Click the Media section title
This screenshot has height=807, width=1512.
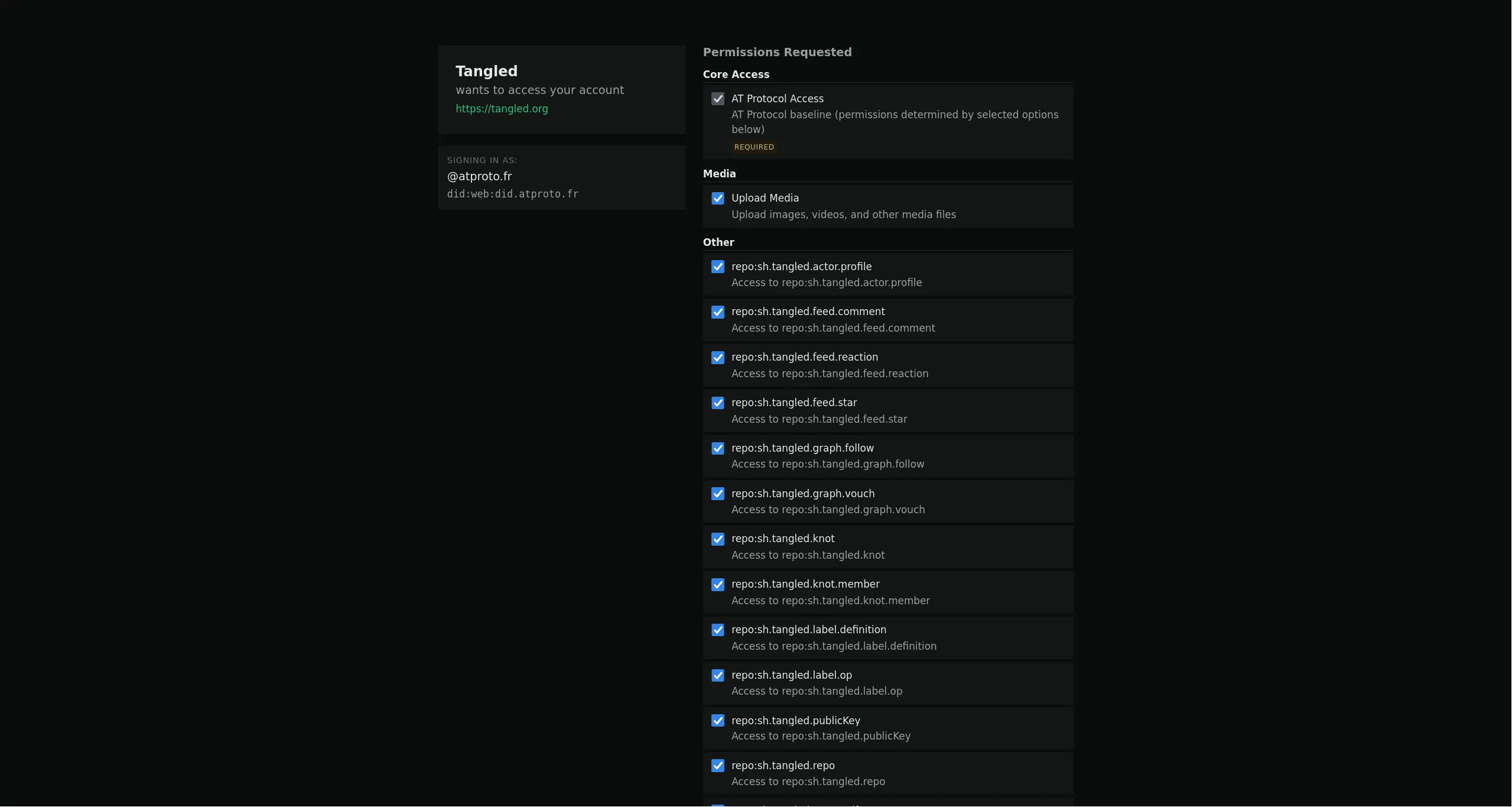[719, 174]
